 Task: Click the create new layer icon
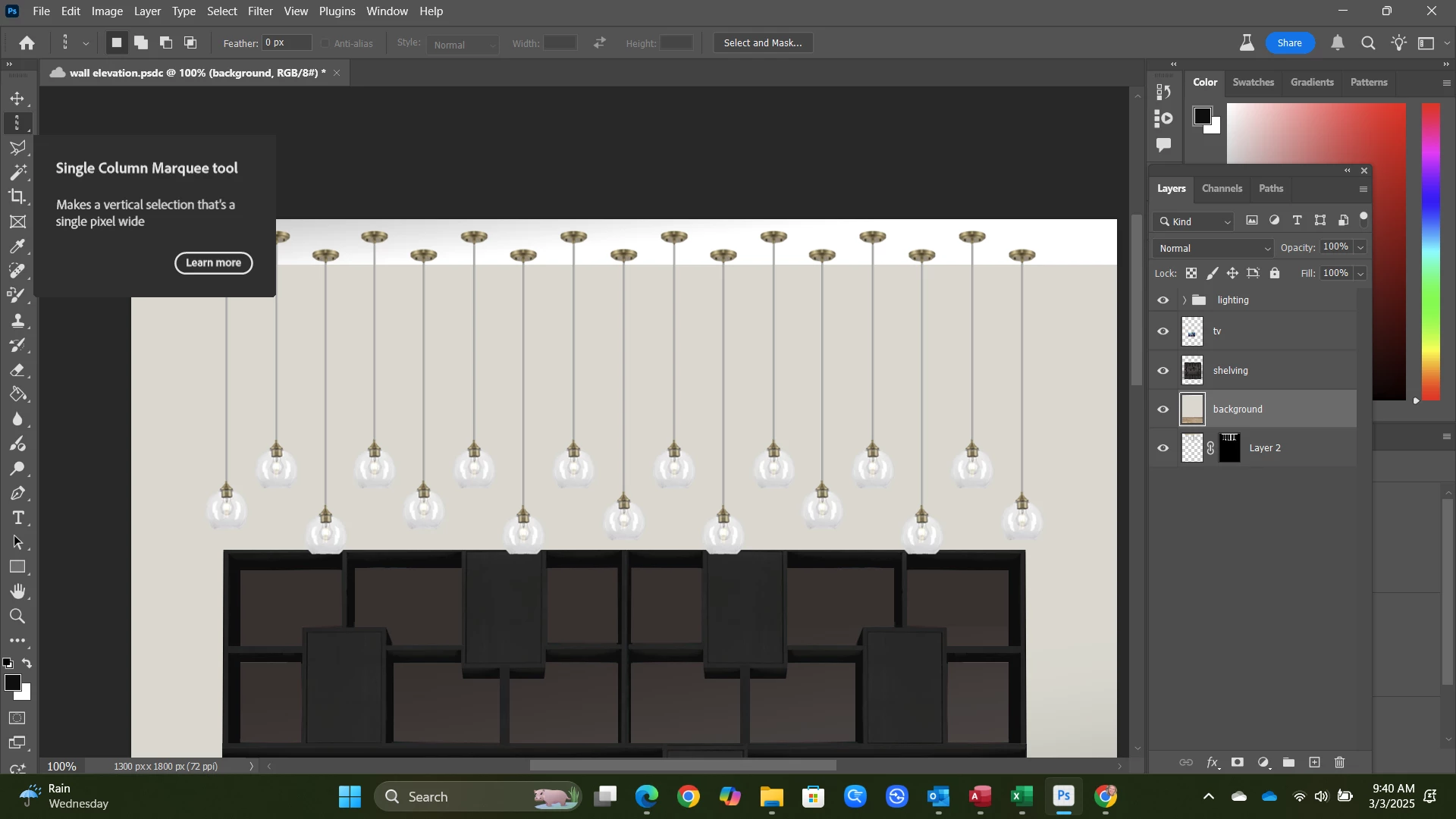tap(1314, 763)
